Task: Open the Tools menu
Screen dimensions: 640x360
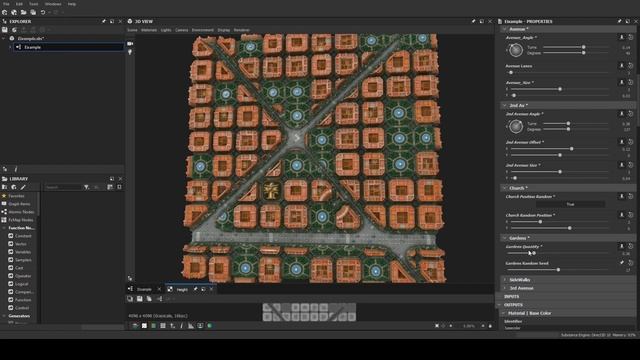Action: 33,4
